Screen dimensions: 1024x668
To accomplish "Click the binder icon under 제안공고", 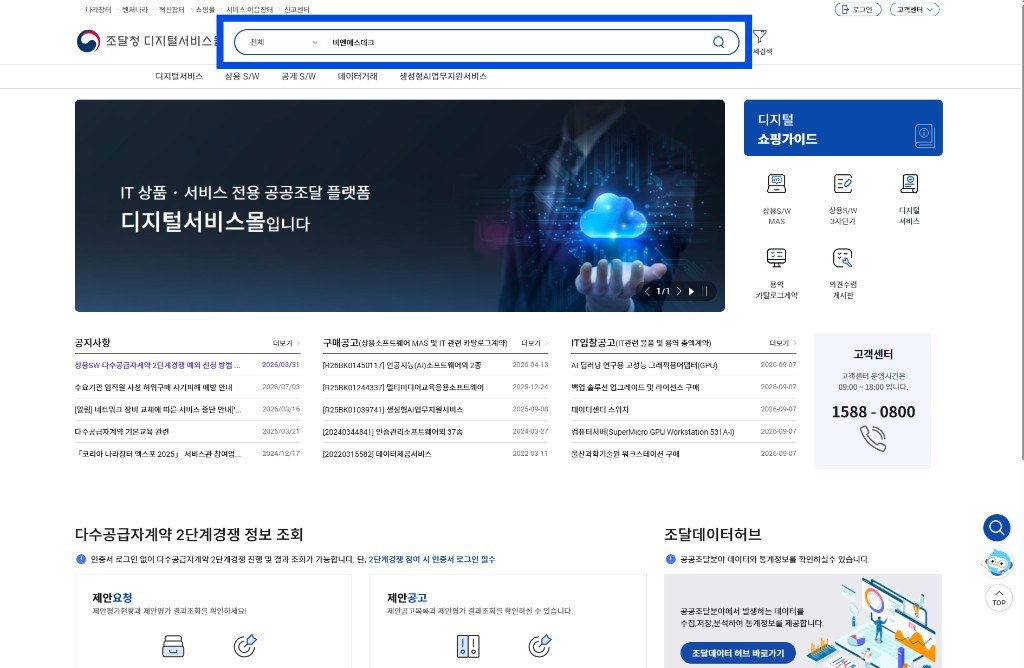I will [468, 646].
